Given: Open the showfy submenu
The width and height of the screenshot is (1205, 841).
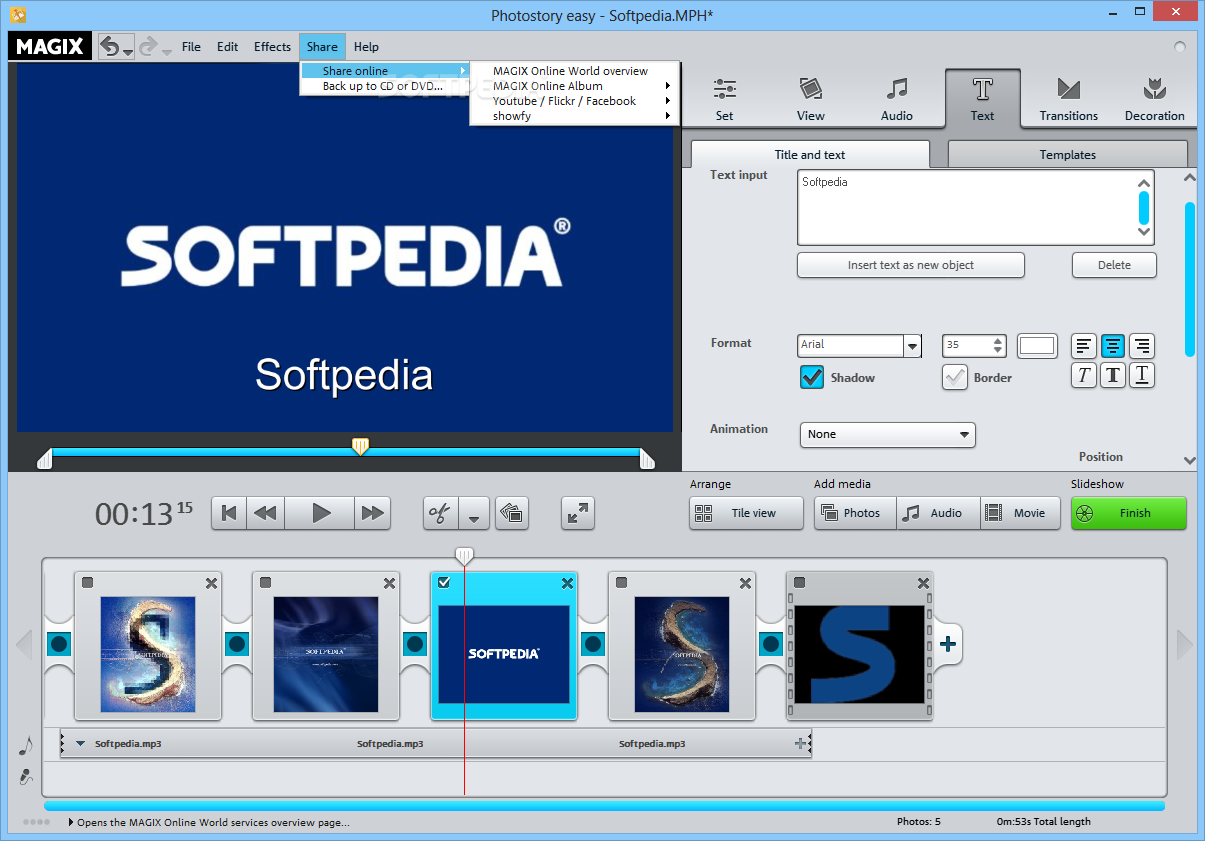Looking at the screenshot, I should [x=575, y=116].
